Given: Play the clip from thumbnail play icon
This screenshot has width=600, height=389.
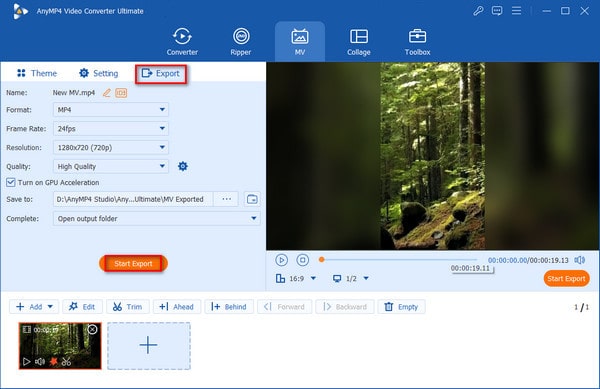Looking at the screenshot, I should coord(26,361).
